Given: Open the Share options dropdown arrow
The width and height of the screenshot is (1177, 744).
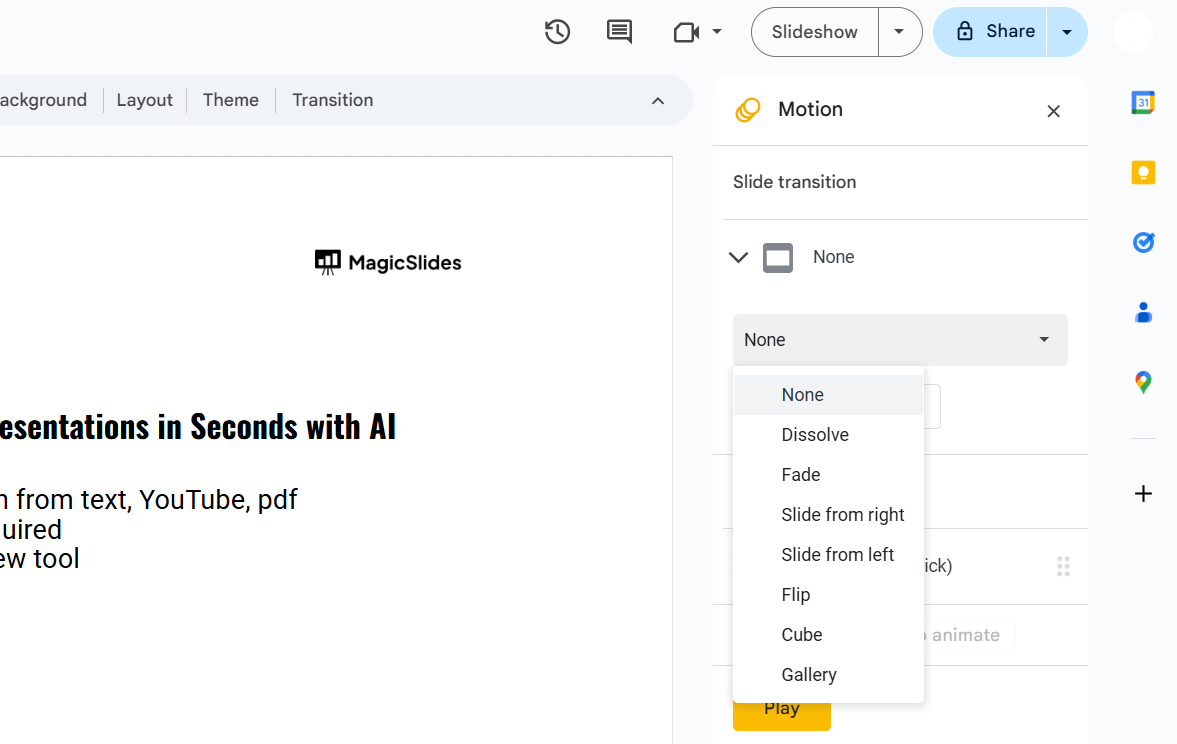Looking at the screenshot, I should point(1067,32).
